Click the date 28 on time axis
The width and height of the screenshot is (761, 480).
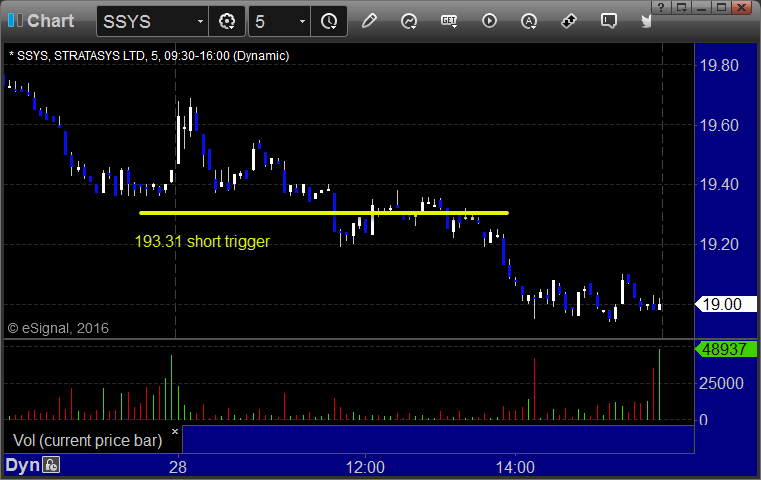point(178,467)
